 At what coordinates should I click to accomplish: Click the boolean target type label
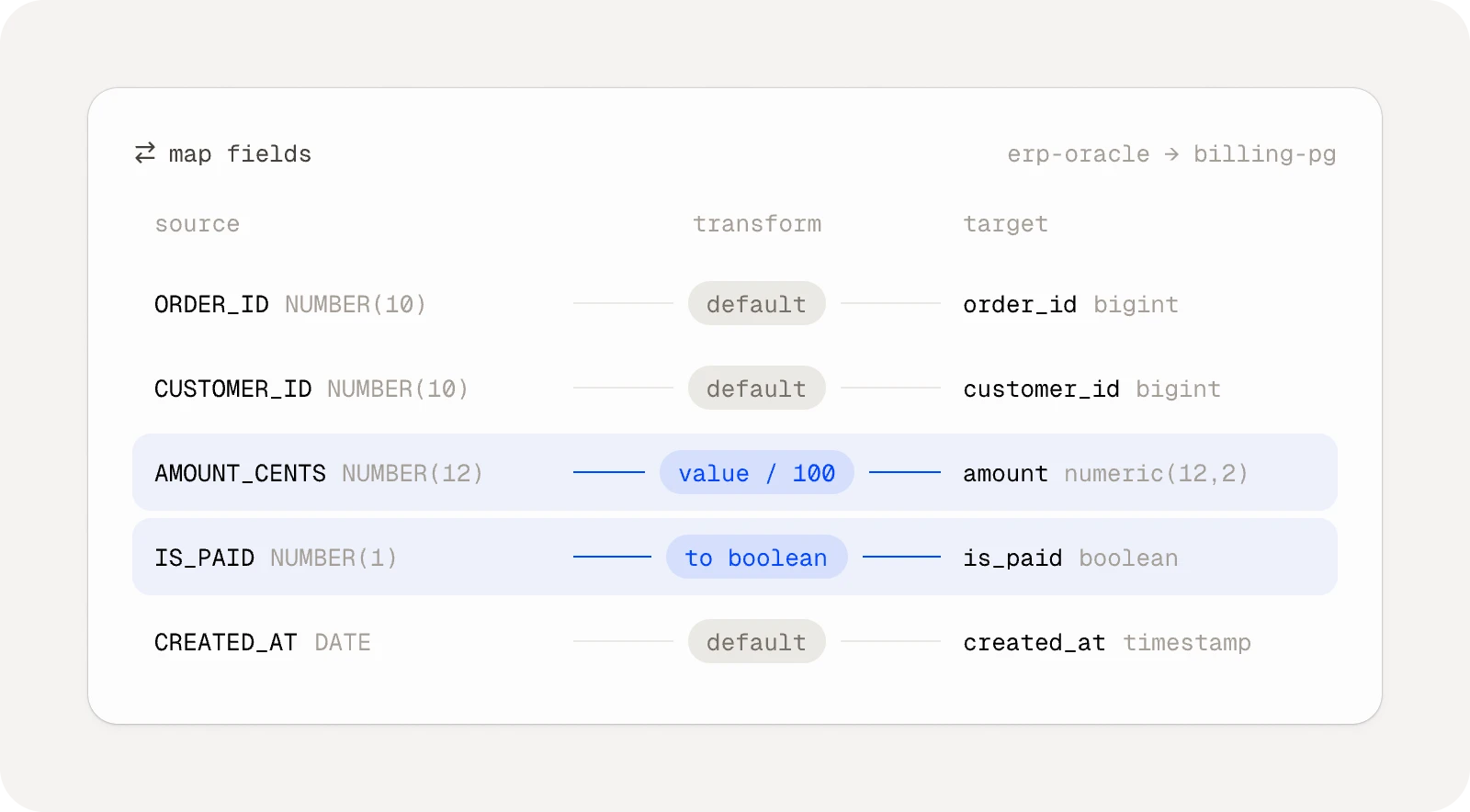pyautogui.click(x=1128, y=558)
